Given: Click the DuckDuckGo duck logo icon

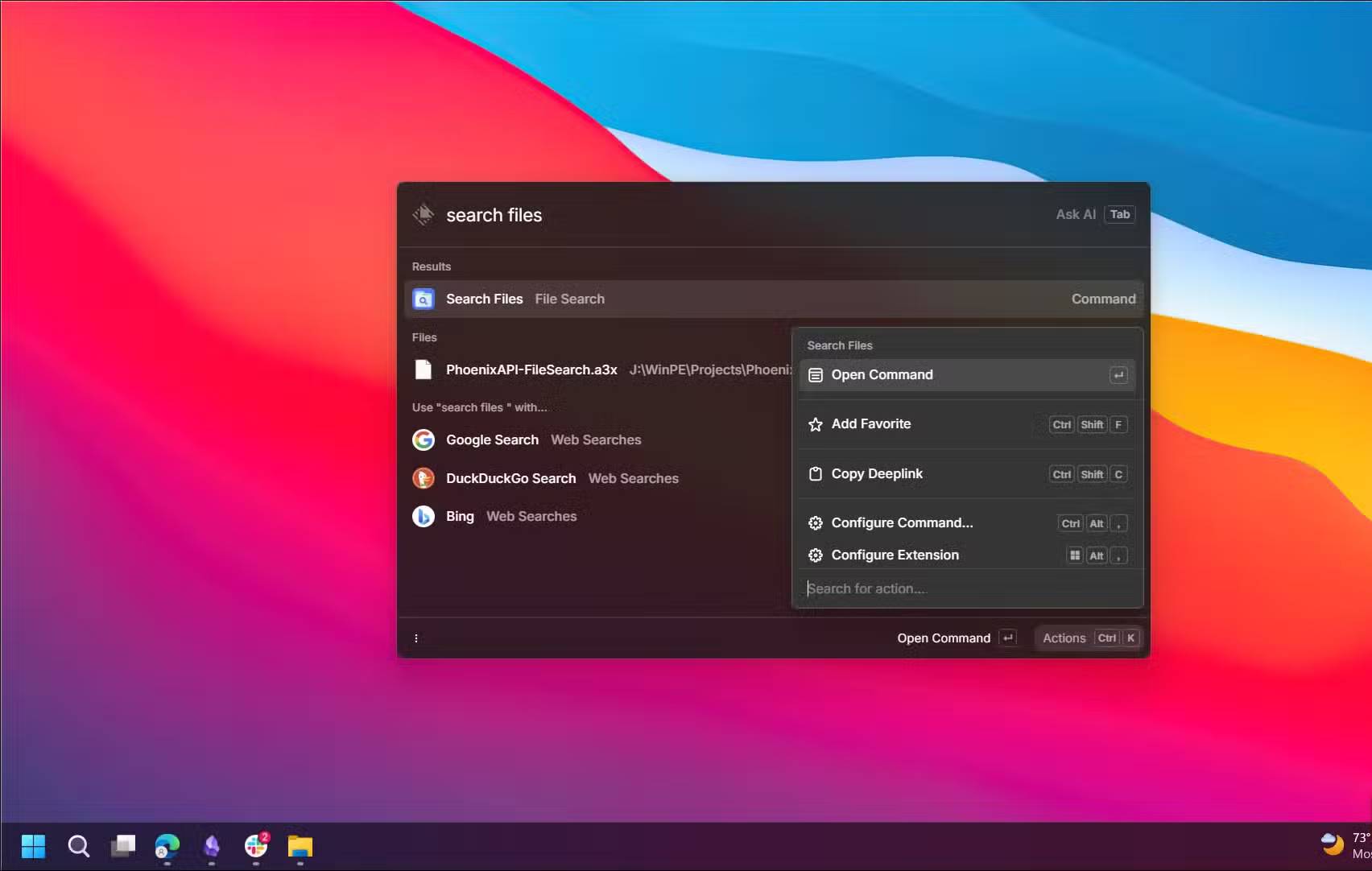Looking at the screenshot, I should (423, 478).
